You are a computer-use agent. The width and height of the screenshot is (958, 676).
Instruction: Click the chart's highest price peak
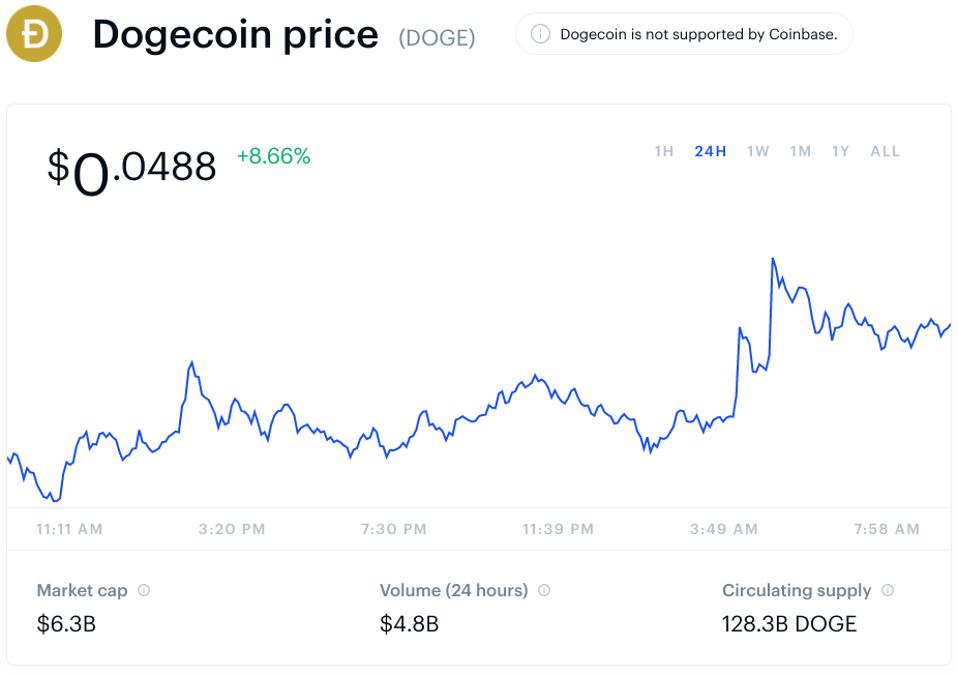[773, 260]
